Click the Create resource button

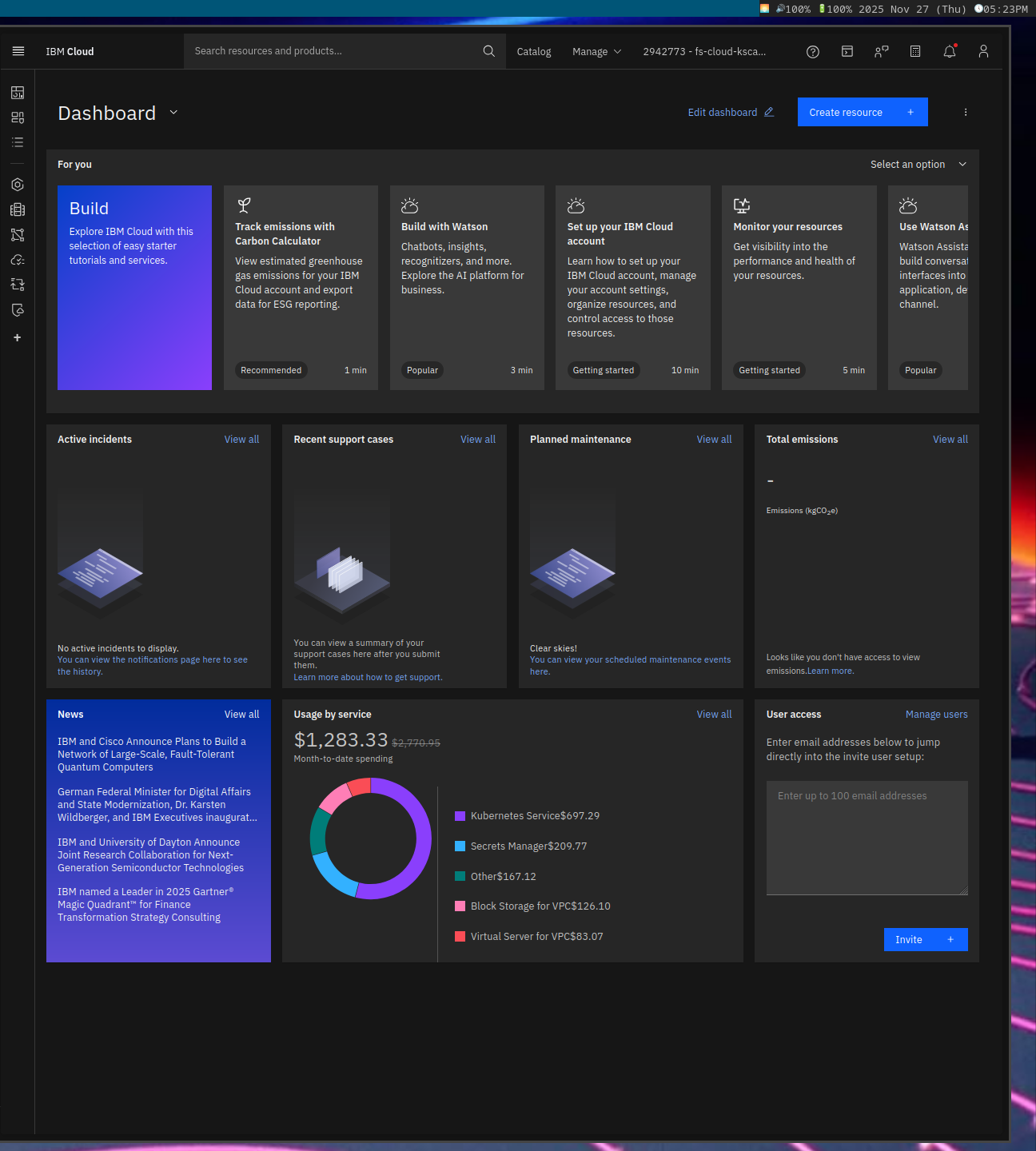tap(862, 112)
